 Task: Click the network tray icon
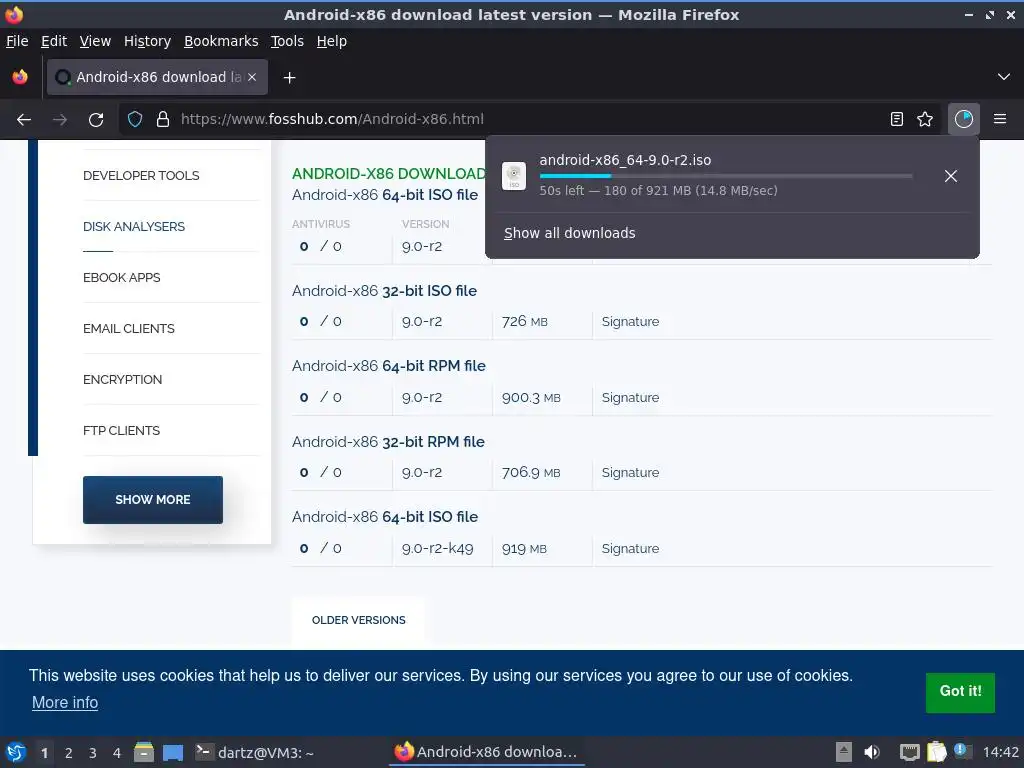909,752
